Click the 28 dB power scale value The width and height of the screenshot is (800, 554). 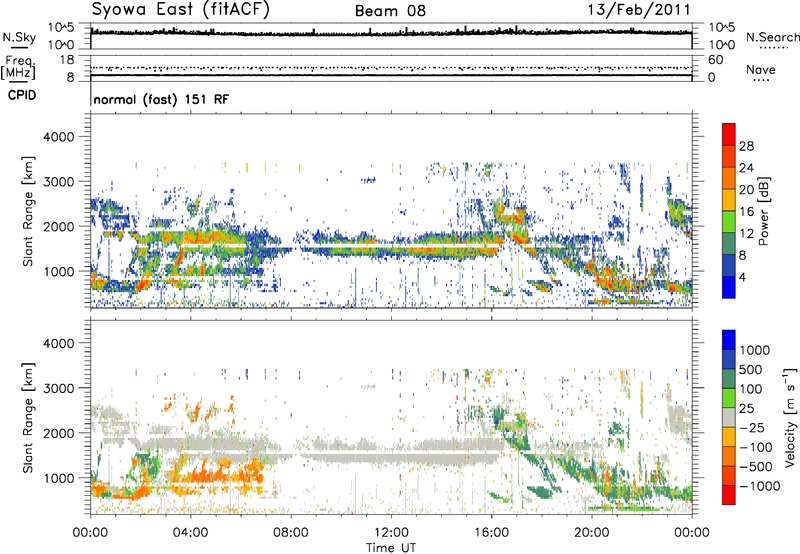click(x=746, y=146)
